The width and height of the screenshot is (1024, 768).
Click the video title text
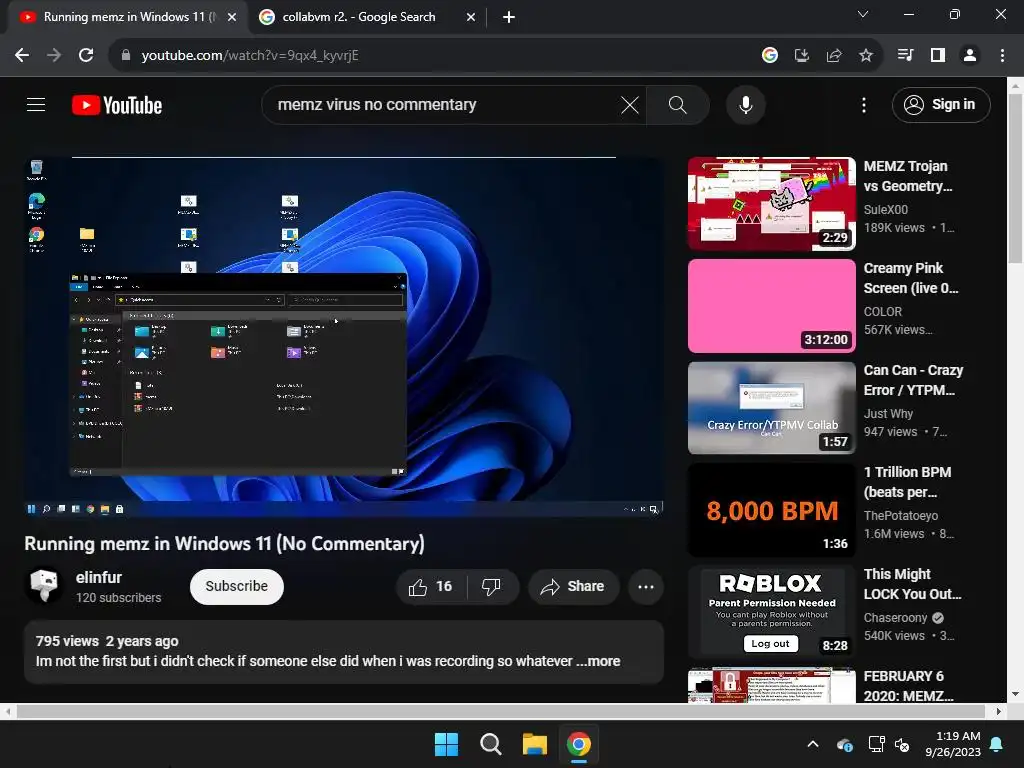pos(225,543)
